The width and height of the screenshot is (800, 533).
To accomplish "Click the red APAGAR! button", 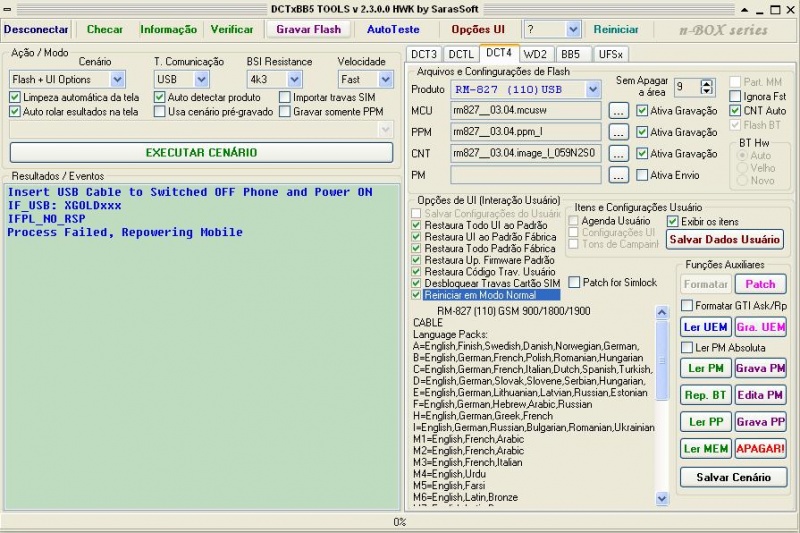I will pos(760,448).
